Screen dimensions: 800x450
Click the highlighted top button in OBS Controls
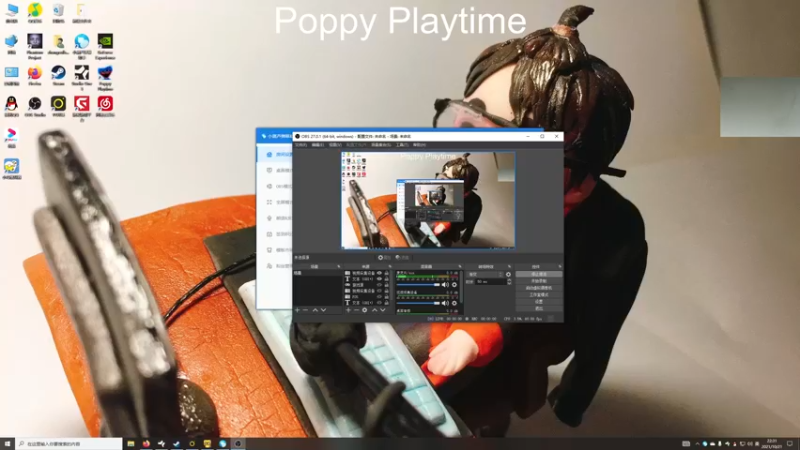(539, 274)
